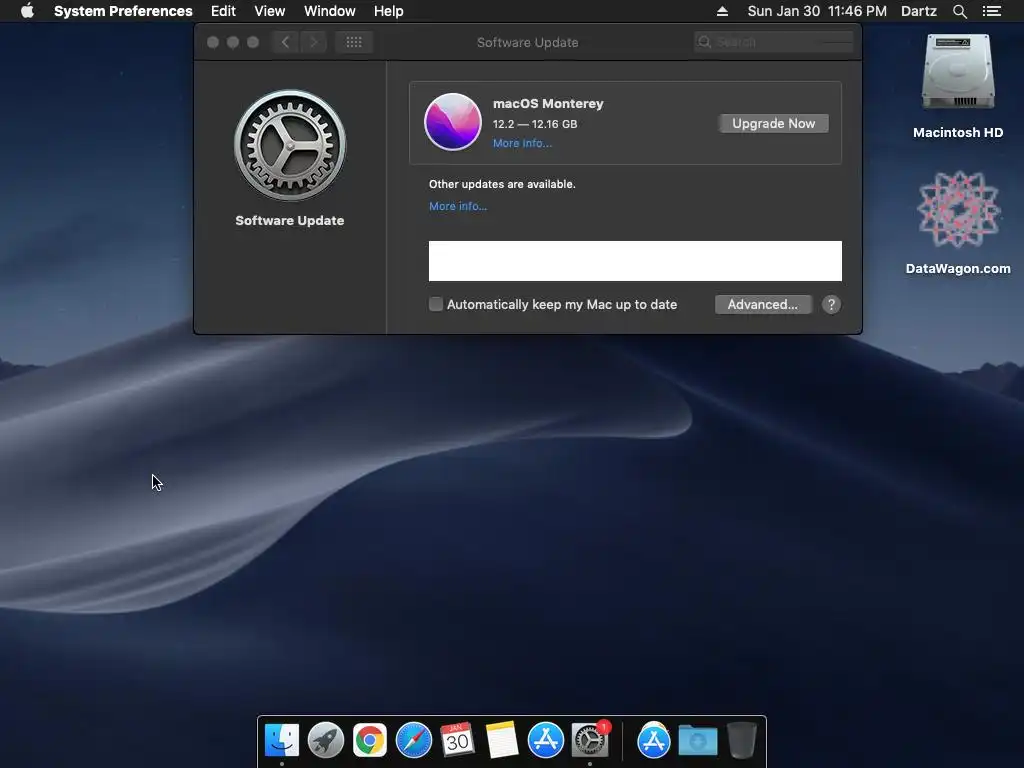Close the Software Update window
Screen dimensions: 1024x768
click(x=213, y=42)
